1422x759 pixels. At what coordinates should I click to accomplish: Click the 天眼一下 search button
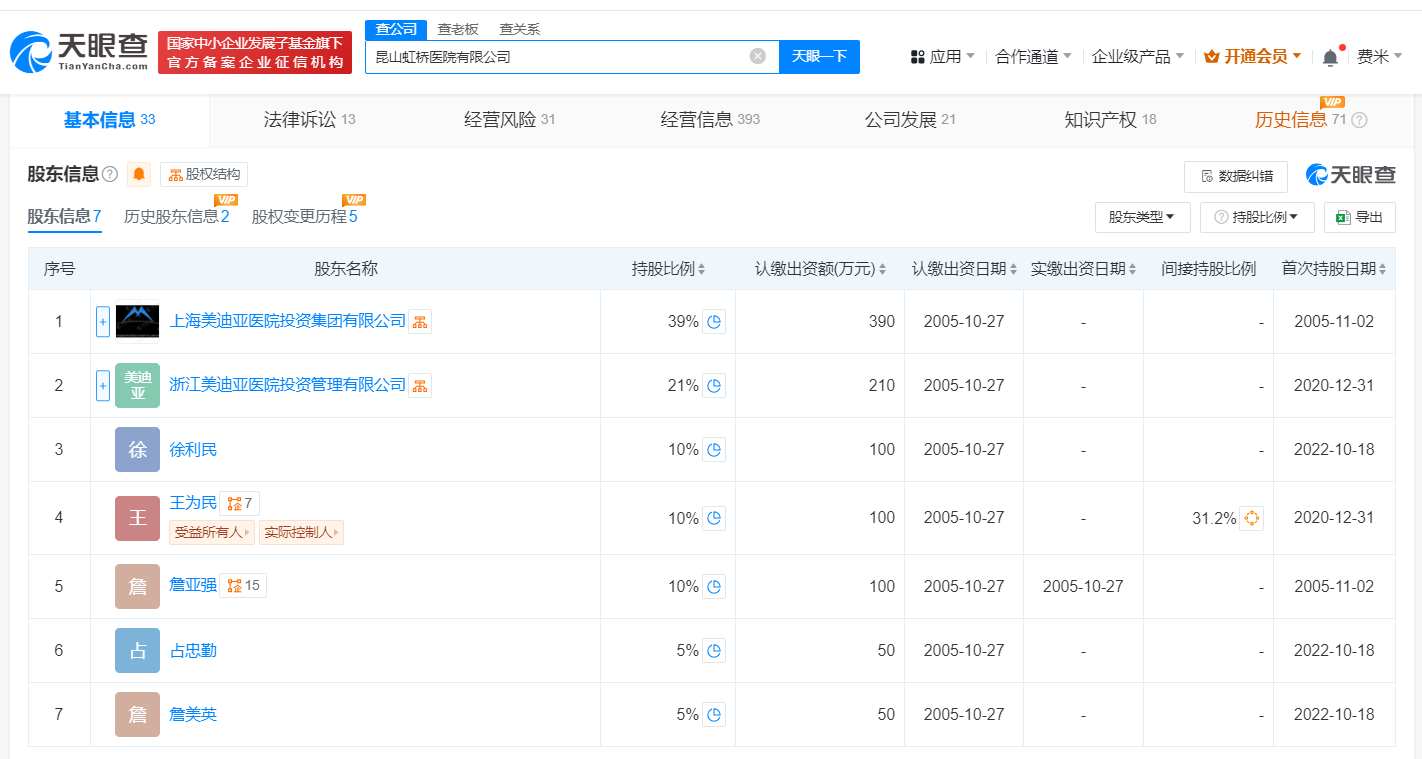819,57
